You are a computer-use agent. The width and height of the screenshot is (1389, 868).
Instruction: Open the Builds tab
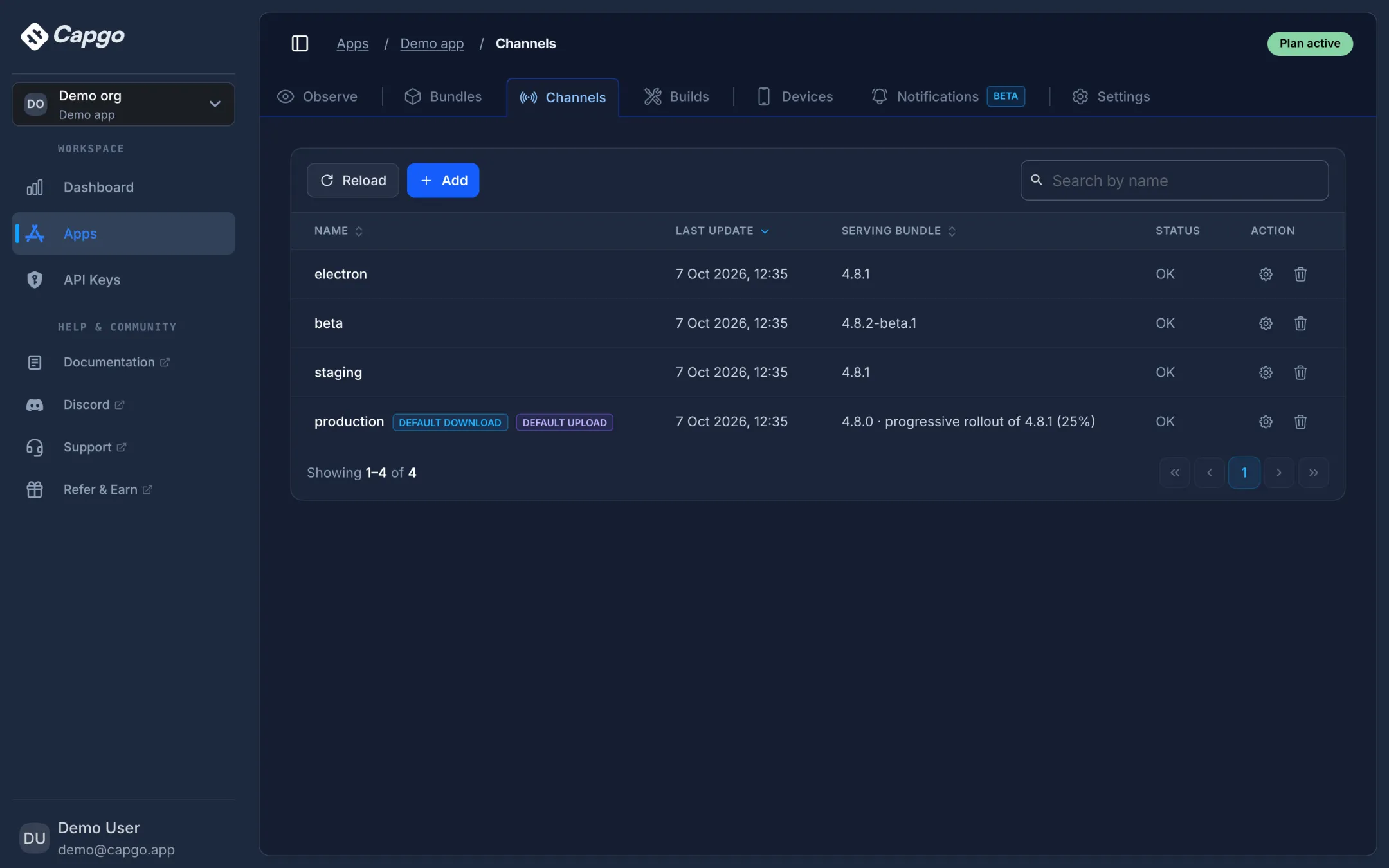coord(676,96)
